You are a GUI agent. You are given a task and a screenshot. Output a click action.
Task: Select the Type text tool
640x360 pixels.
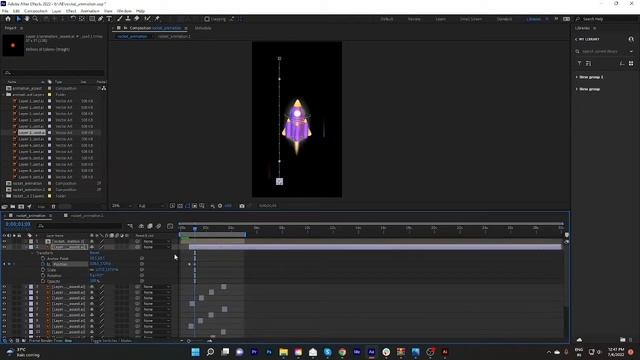[109, 19]
